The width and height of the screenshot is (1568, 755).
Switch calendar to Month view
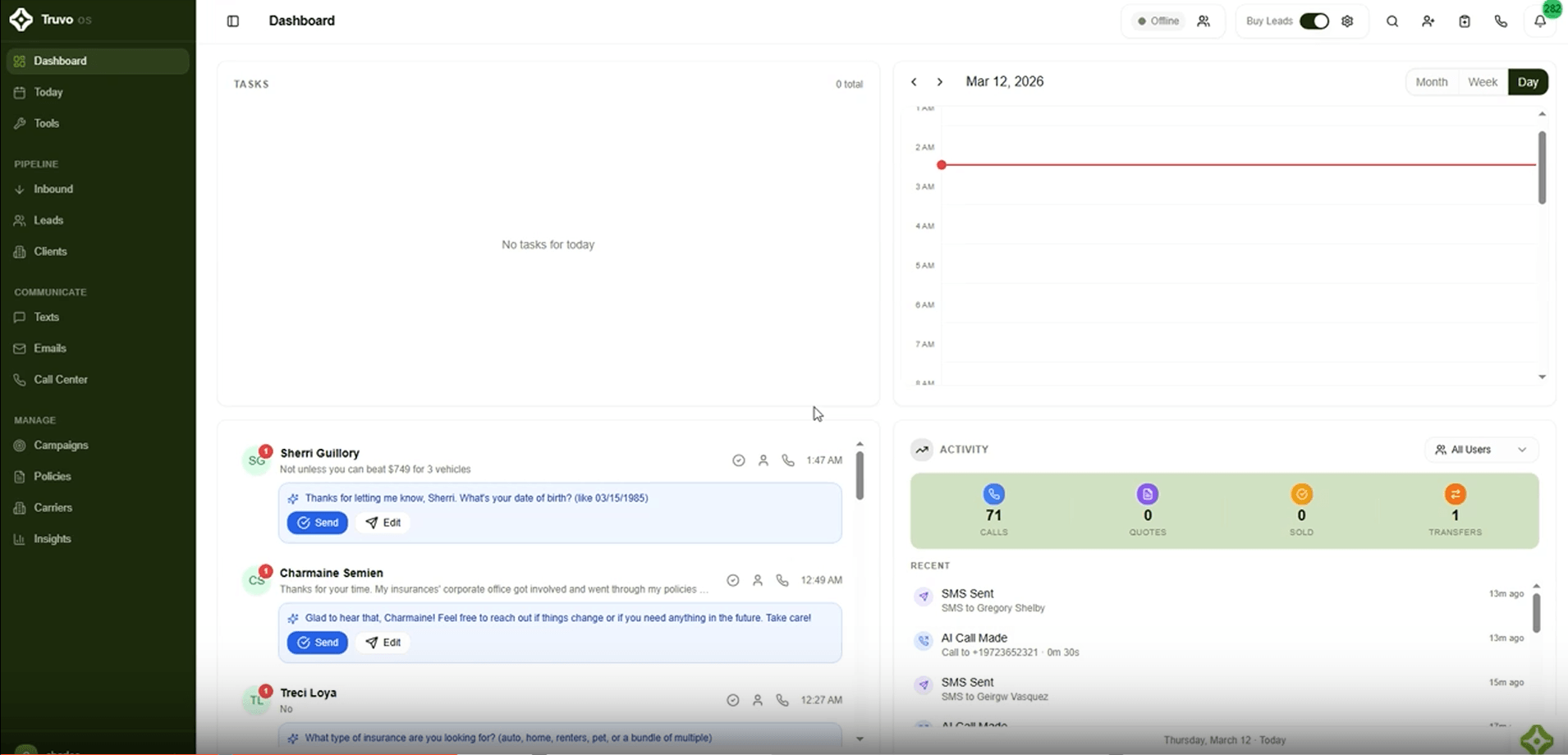coord(1432,82)
